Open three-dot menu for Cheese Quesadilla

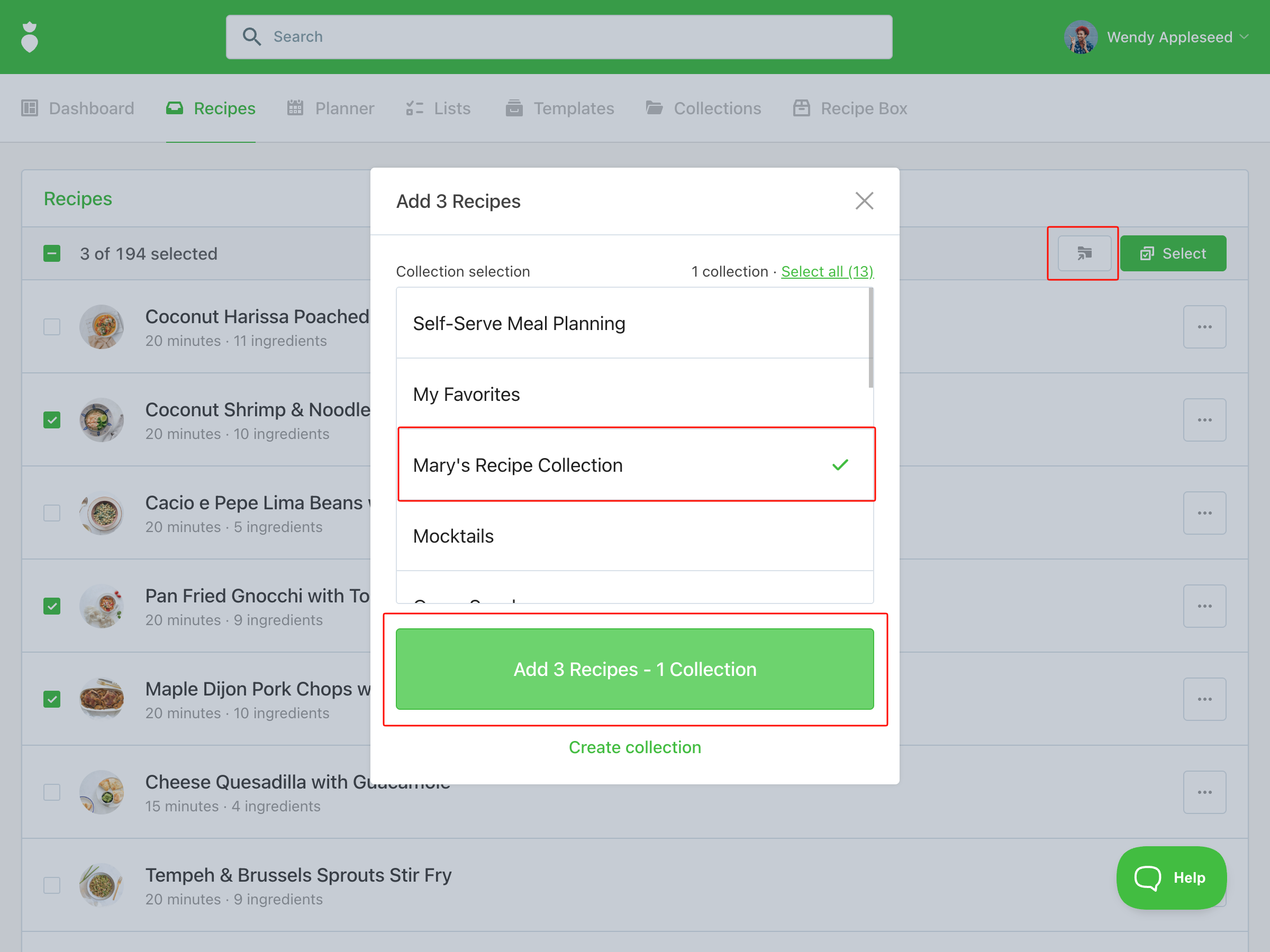click(1204, 792)
